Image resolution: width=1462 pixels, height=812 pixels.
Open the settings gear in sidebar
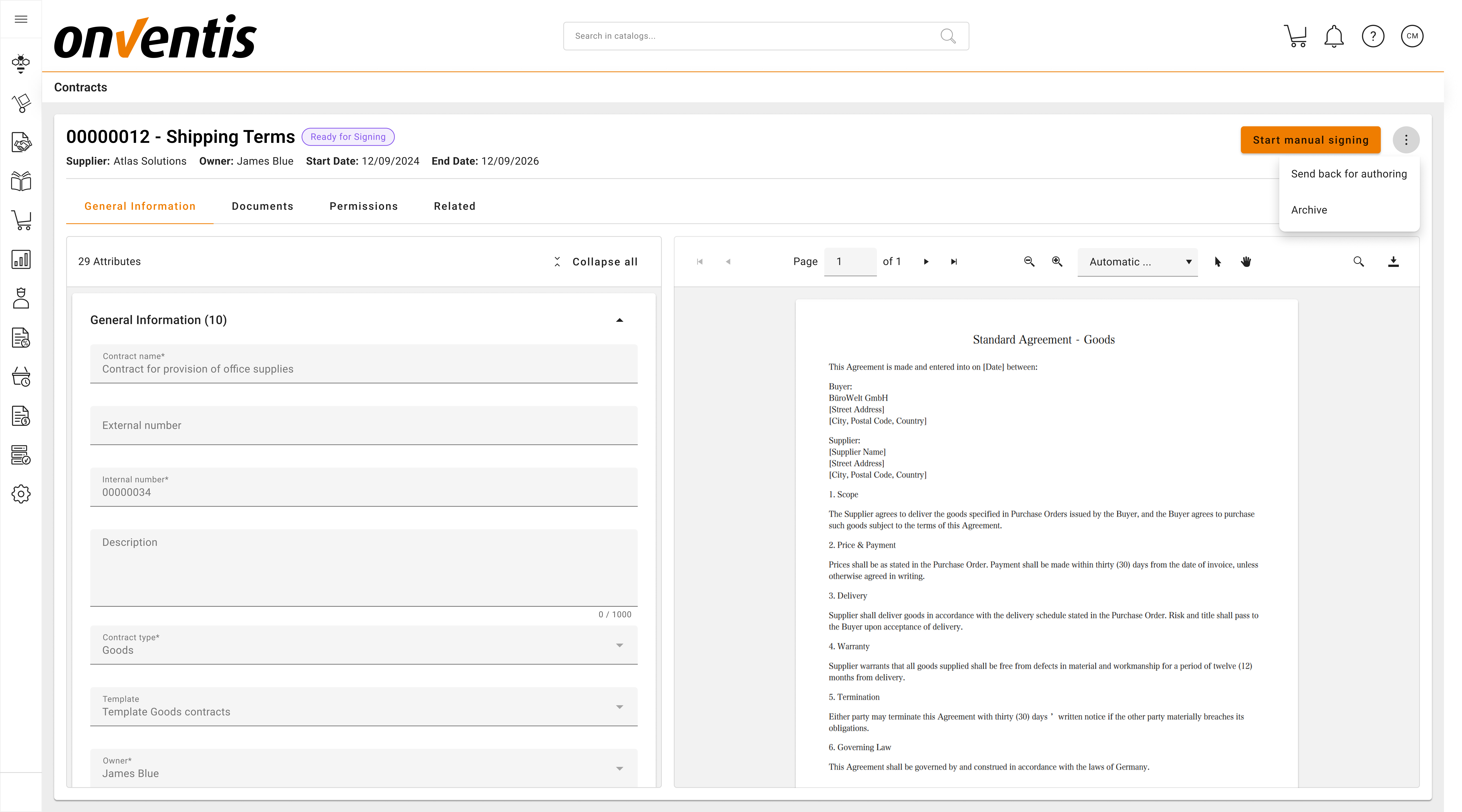21,494
